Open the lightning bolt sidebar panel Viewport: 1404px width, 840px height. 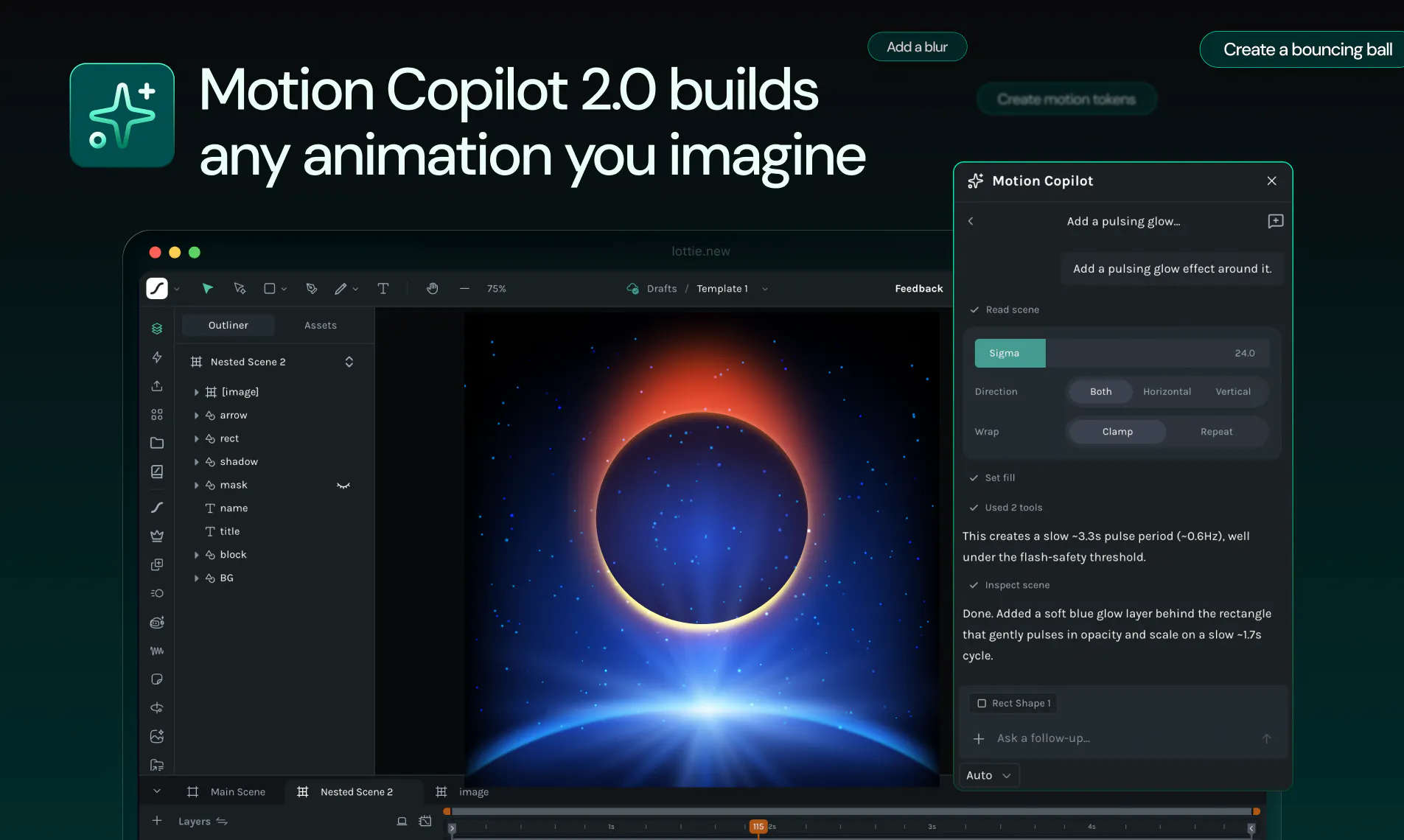pyautogui.click(x=157, y=357)
